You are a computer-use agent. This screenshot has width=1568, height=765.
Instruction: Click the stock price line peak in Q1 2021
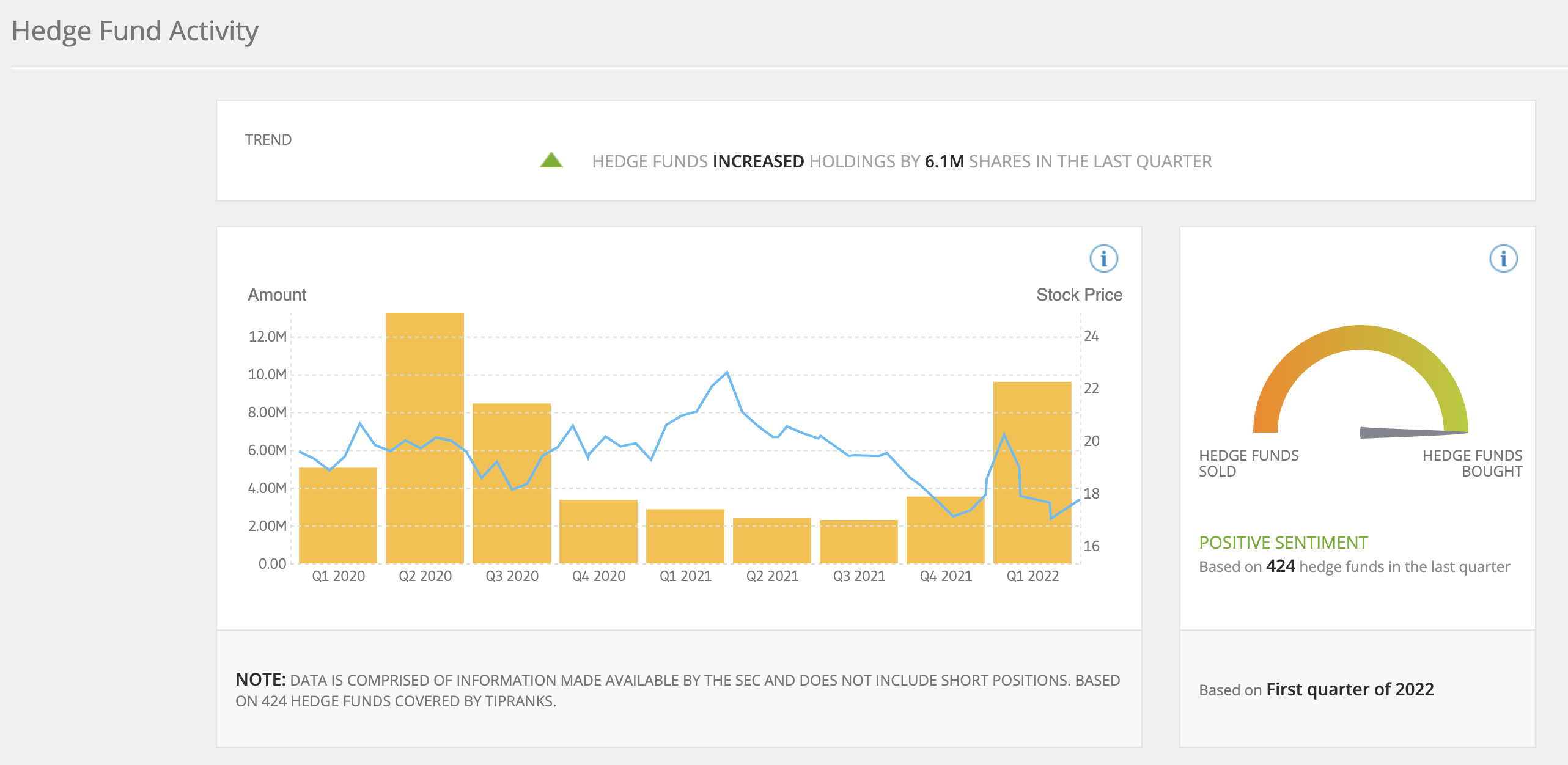pos(727,372)
